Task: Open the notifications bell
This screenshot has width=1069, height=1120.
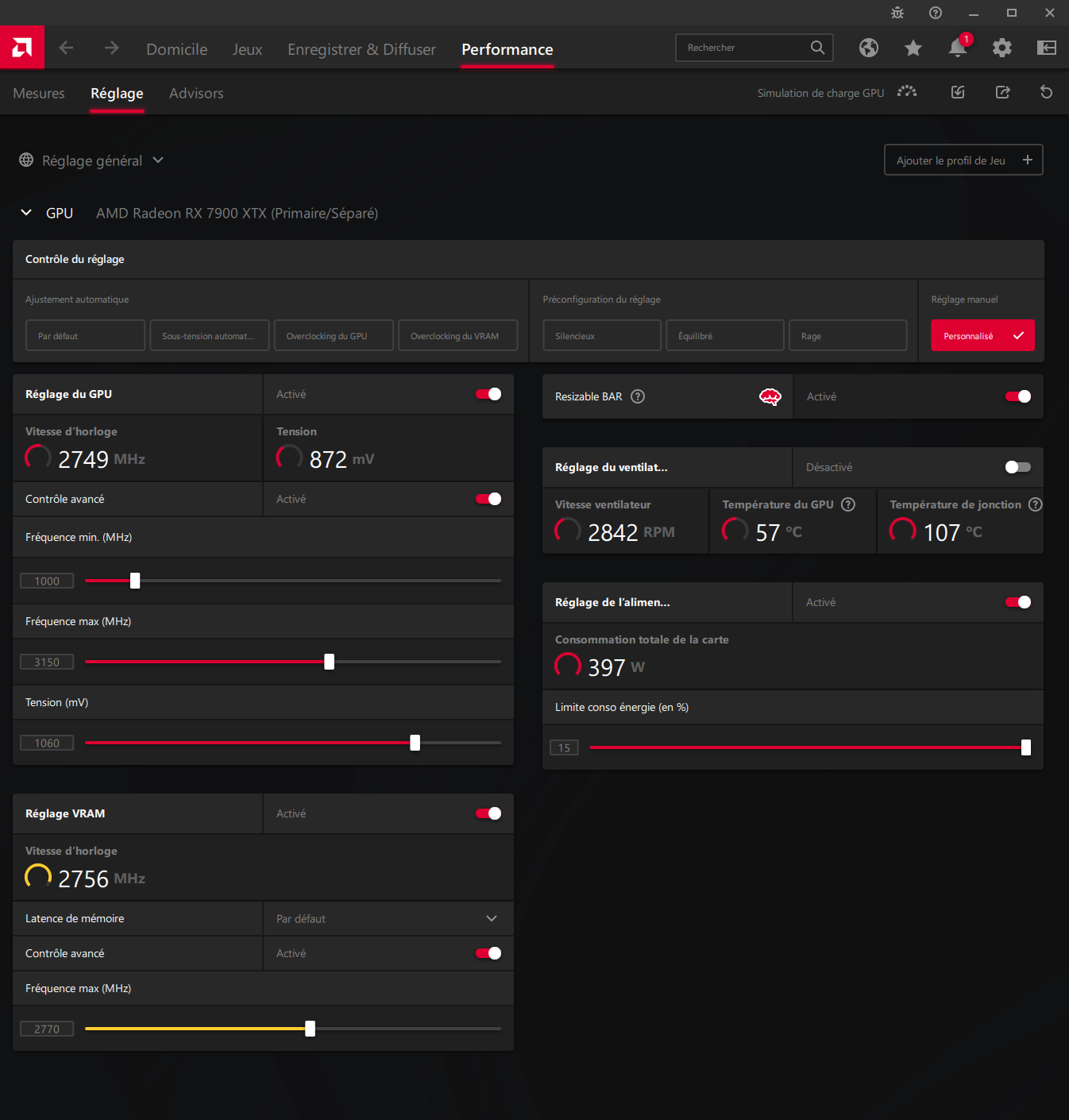Action: [958, 48]
